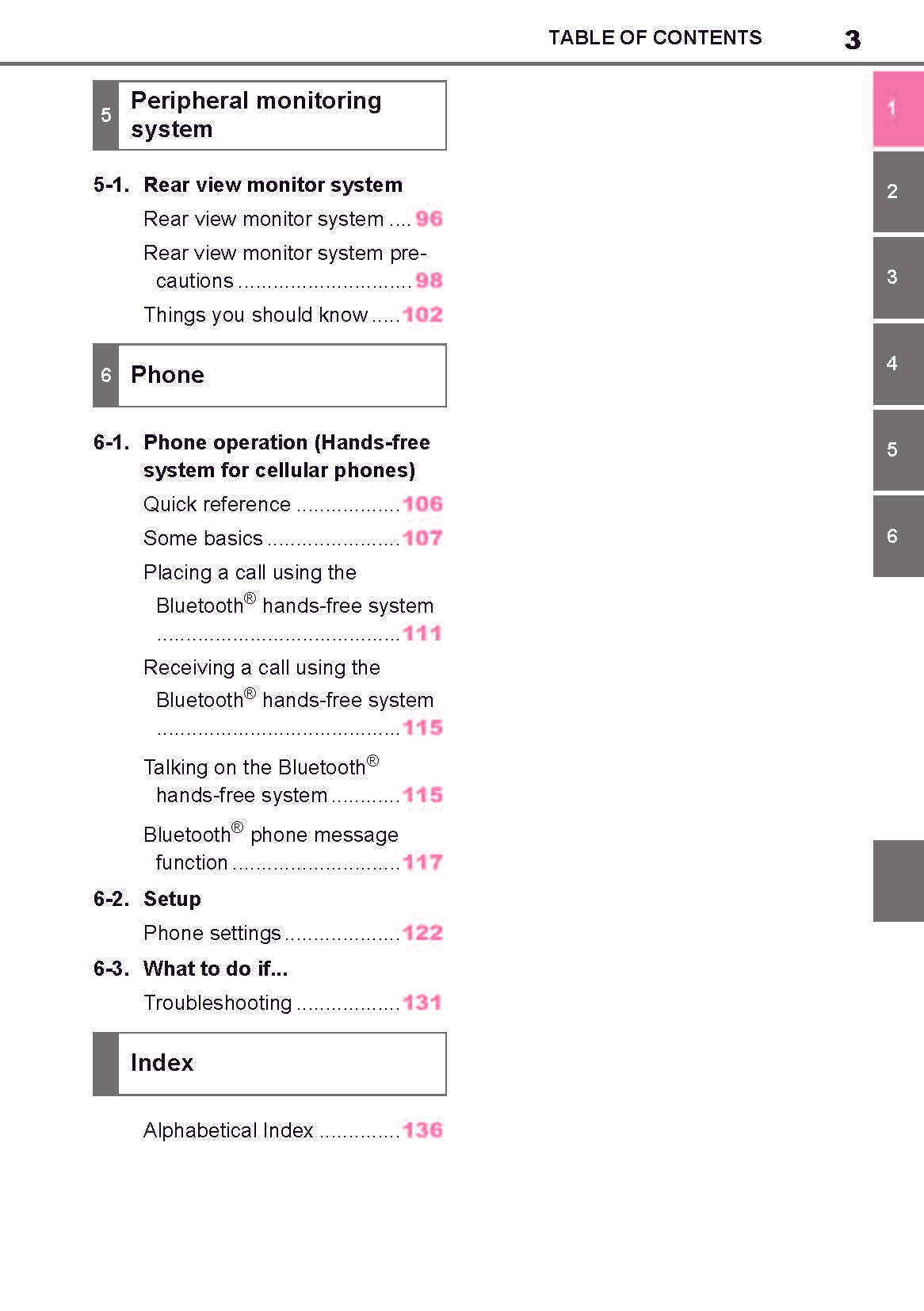Open page 98 rear view monitor precautions

pos(429,281)
